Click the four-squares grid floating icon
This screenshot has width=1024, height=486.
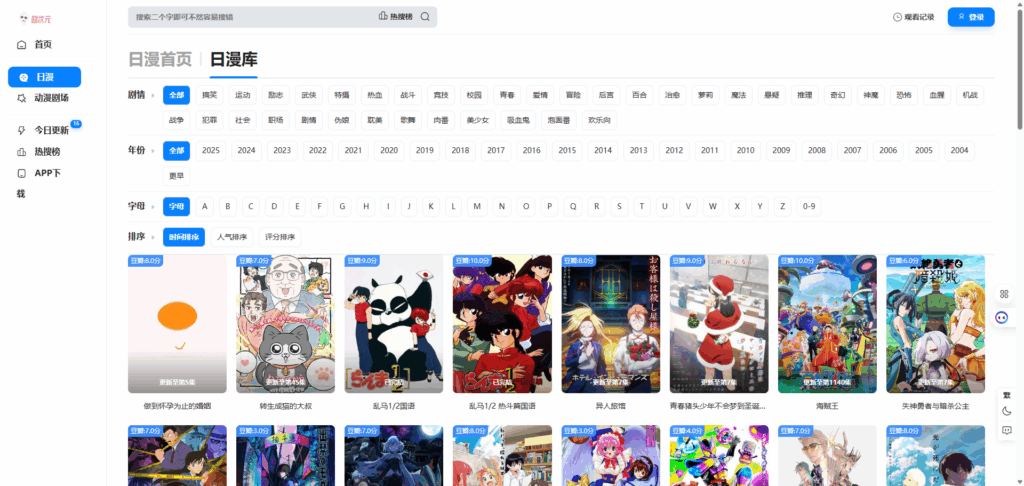(1004, 294)
